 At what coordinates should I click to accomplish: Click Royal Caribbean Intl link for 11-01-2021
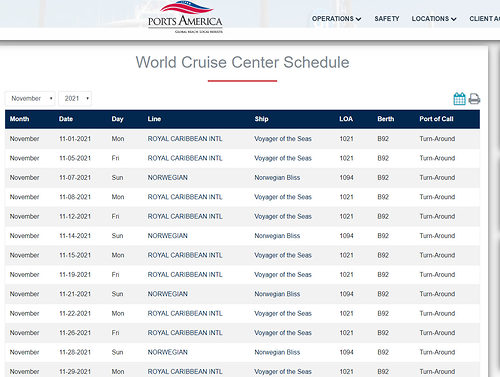click(185, 139)
